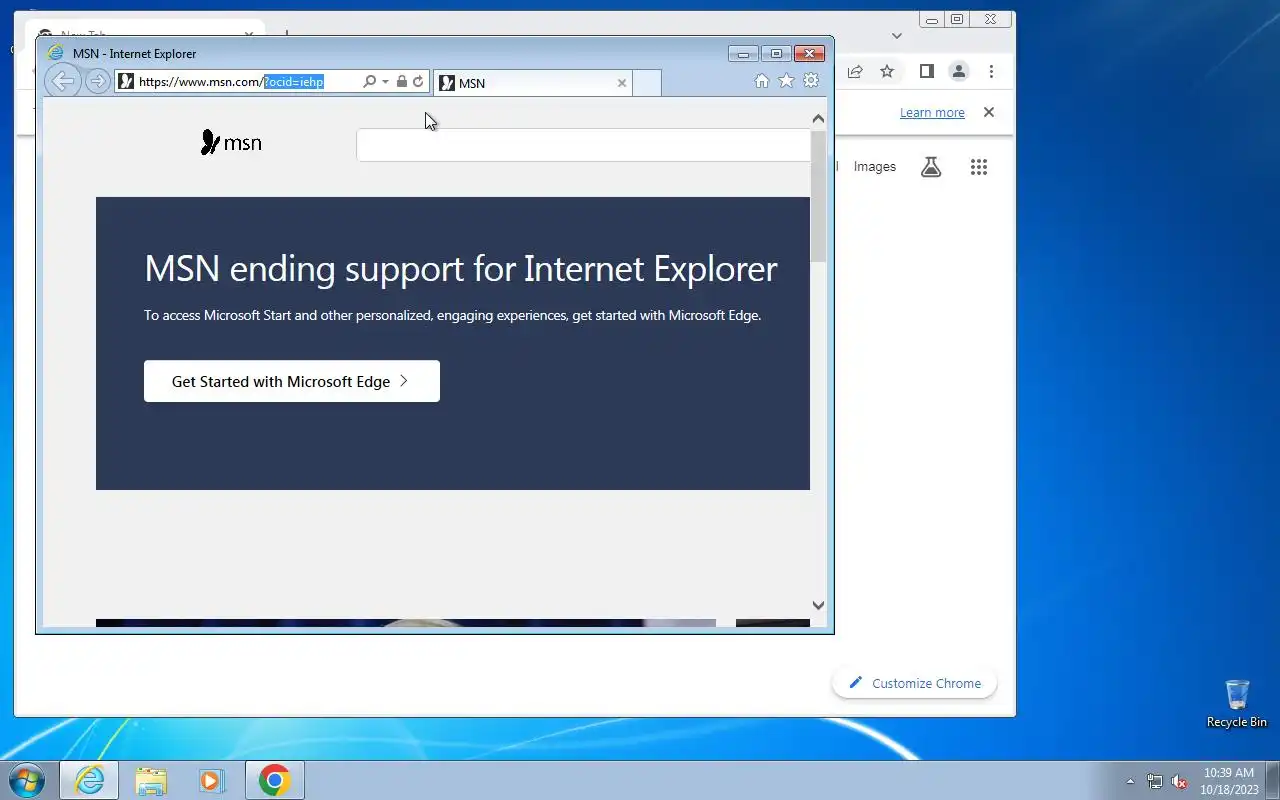The image size is (1280, 800).
Task: Click muted volume tray icon
Action: (x=1180, y=781)
